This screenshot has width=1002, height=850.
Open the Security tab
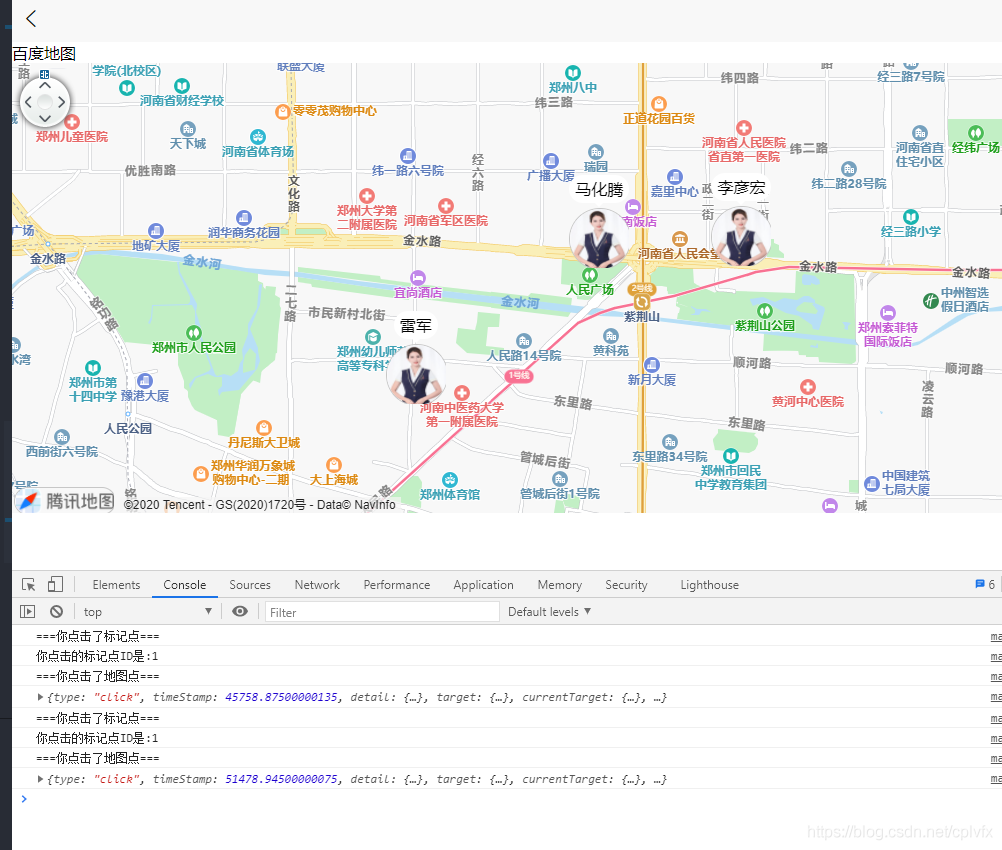tap(626, 585)
